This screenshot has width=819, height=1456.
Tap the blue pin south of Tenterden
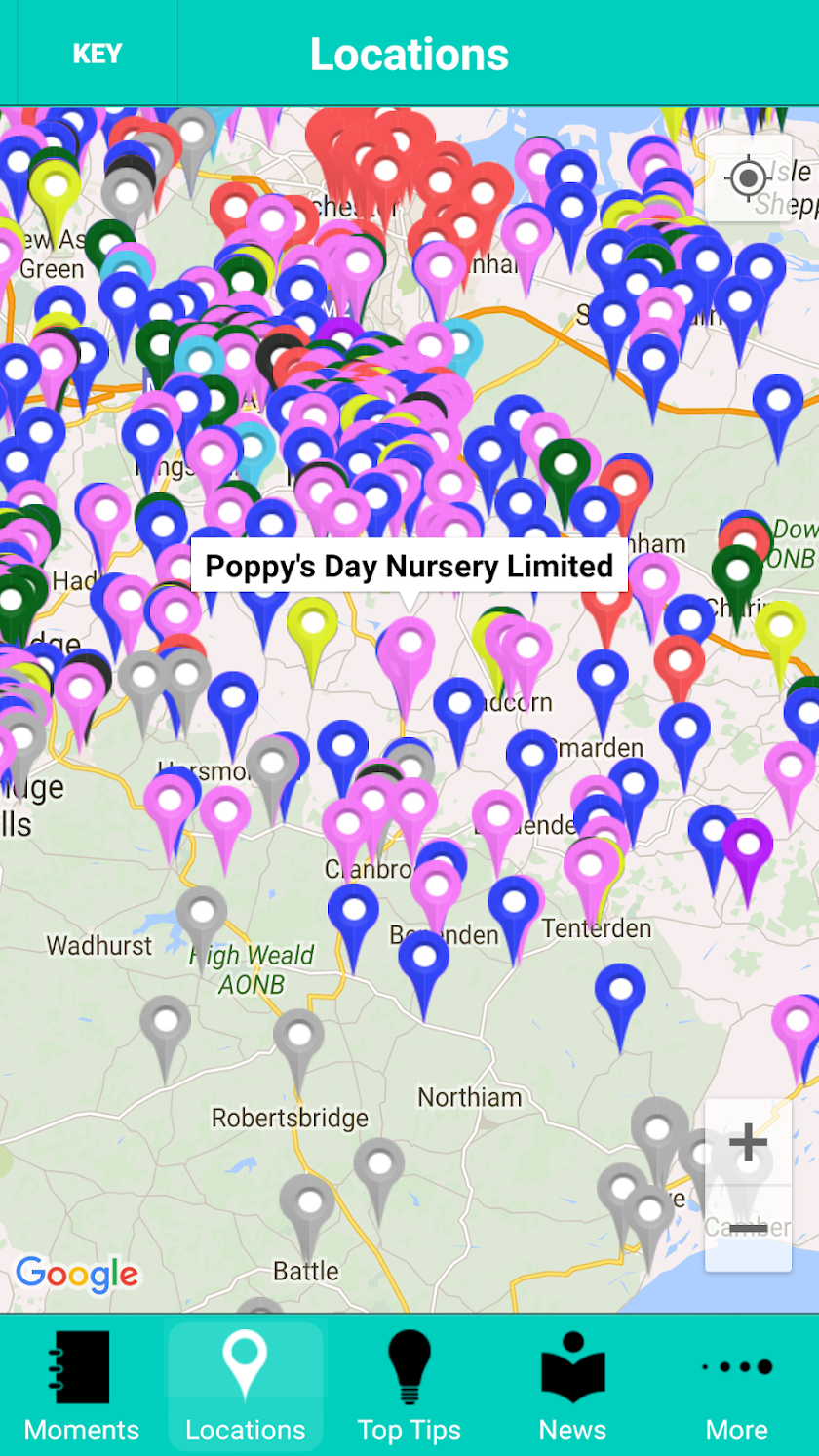click(x=620, y=1002)
